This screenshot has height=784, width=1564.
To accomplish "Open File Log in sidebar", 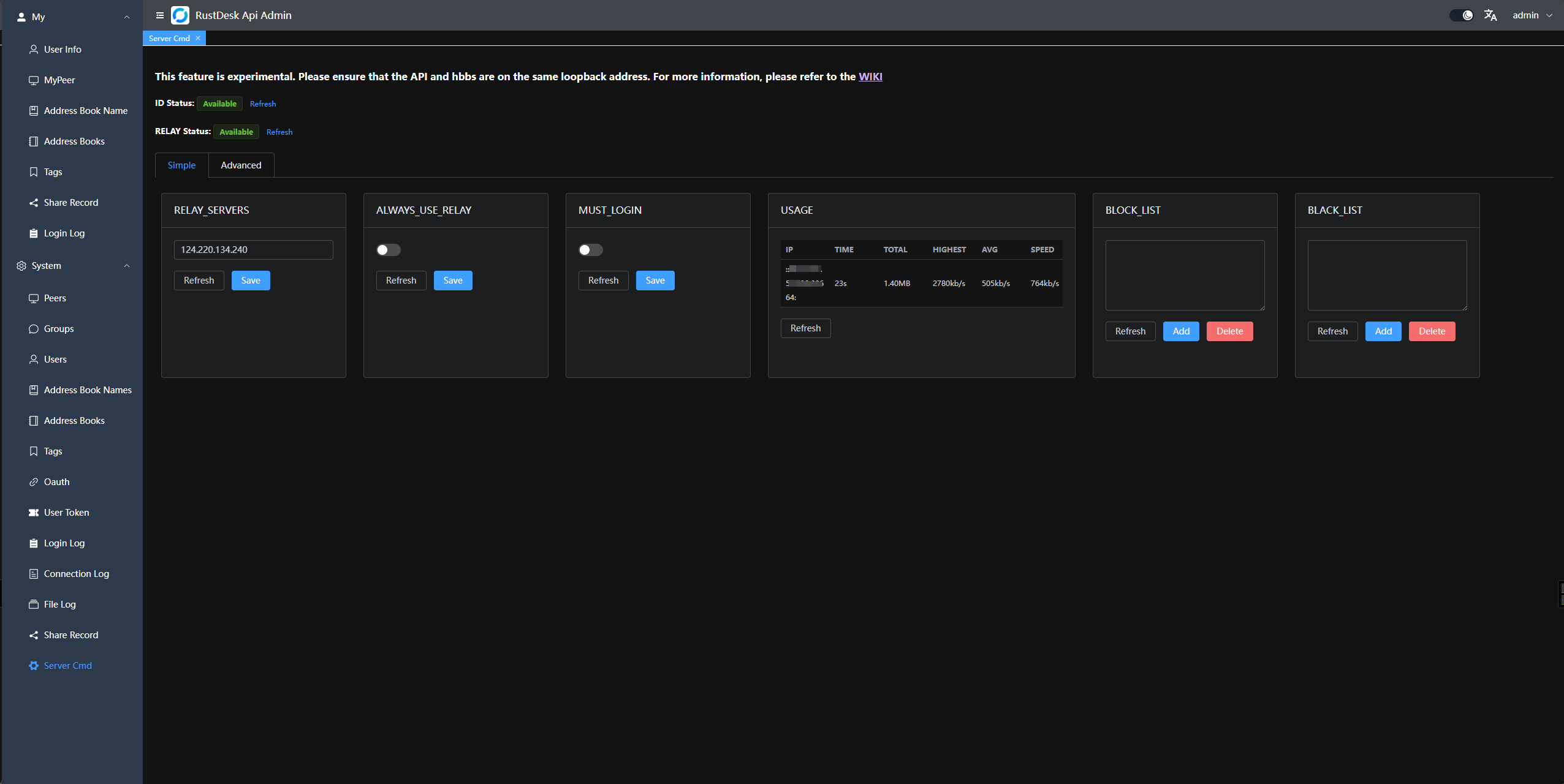I will point(59,605).
